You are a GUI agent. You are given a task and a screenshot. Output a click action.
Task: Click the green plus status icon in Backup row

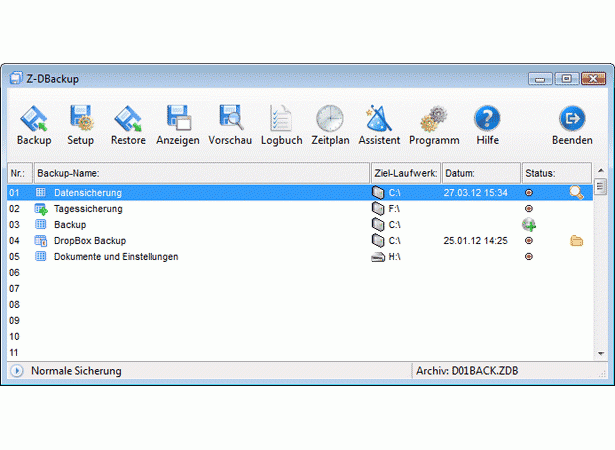tap(529, 225)
